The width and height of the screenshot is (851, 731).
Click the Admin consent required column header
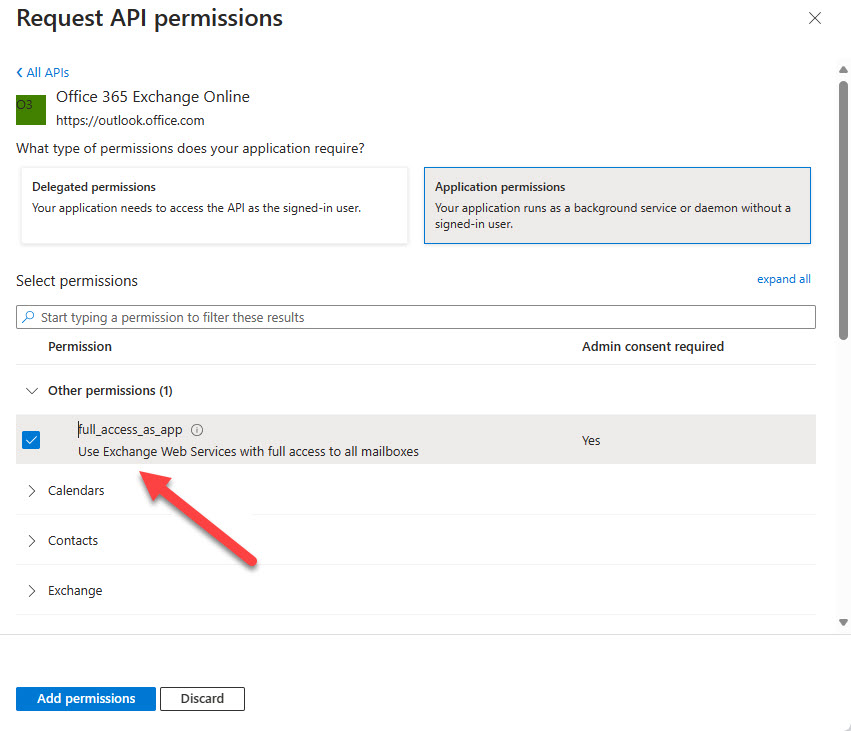coord(652,346)
